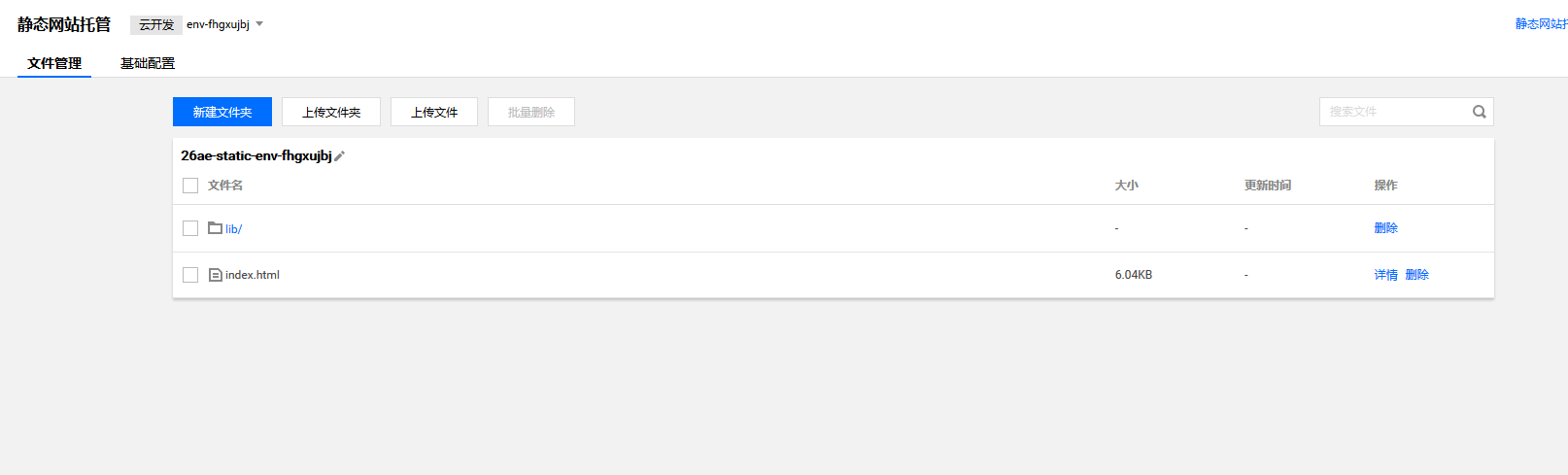1568x475 pixels.
Task: Click the search magnifier icon
Action: pos(1479,112)
